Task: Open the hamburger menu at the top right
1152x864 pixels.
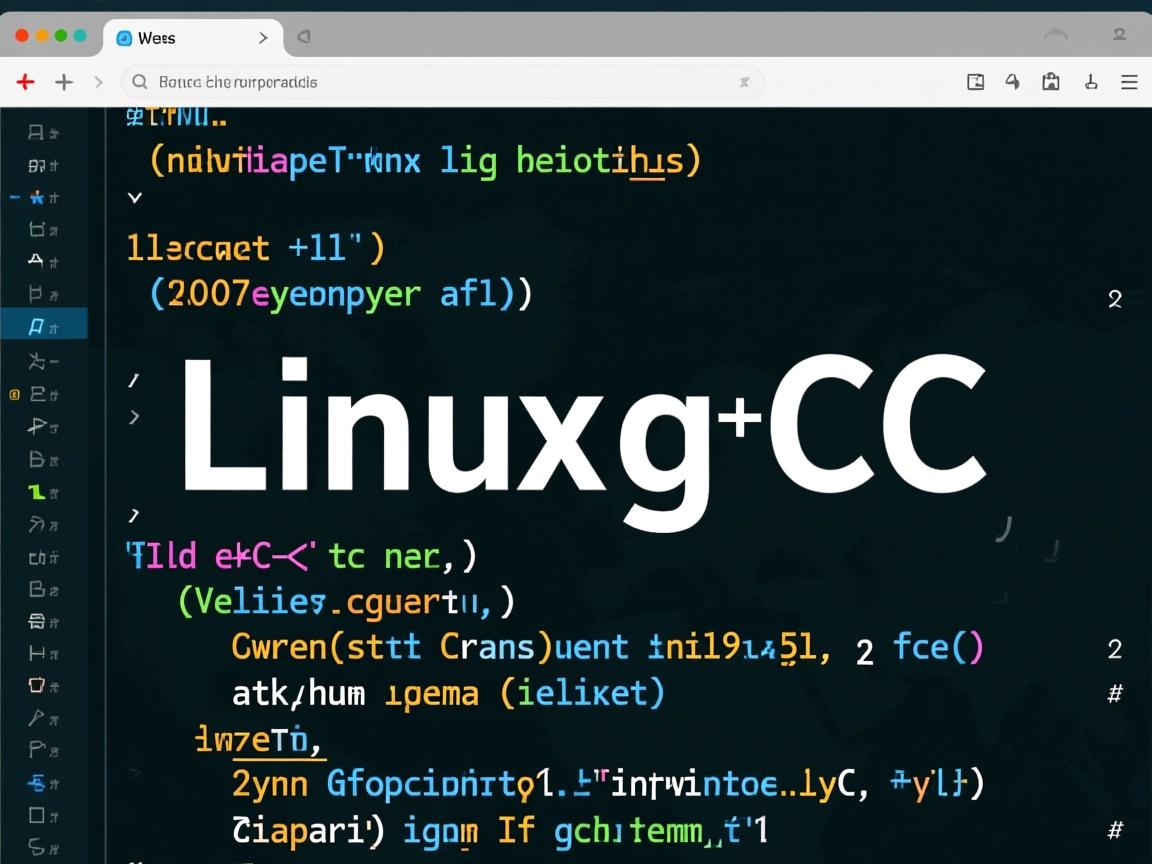Action: pyautogui.click(x=1128, y=82)
